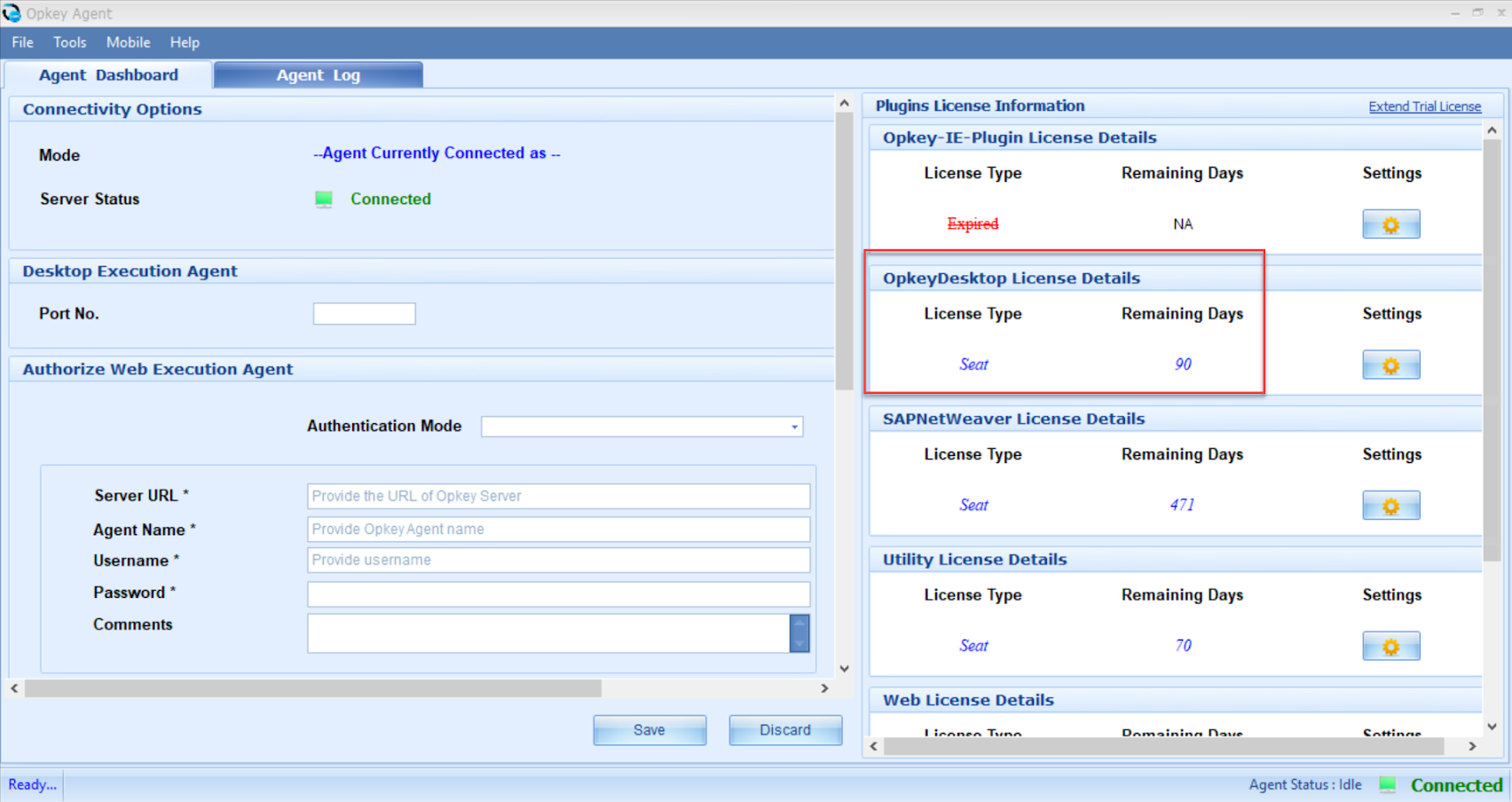Image resolution: width=1512 pixels, height=802 pixels.
Task: Focus the Port No. input field
Action: [364, 314]
